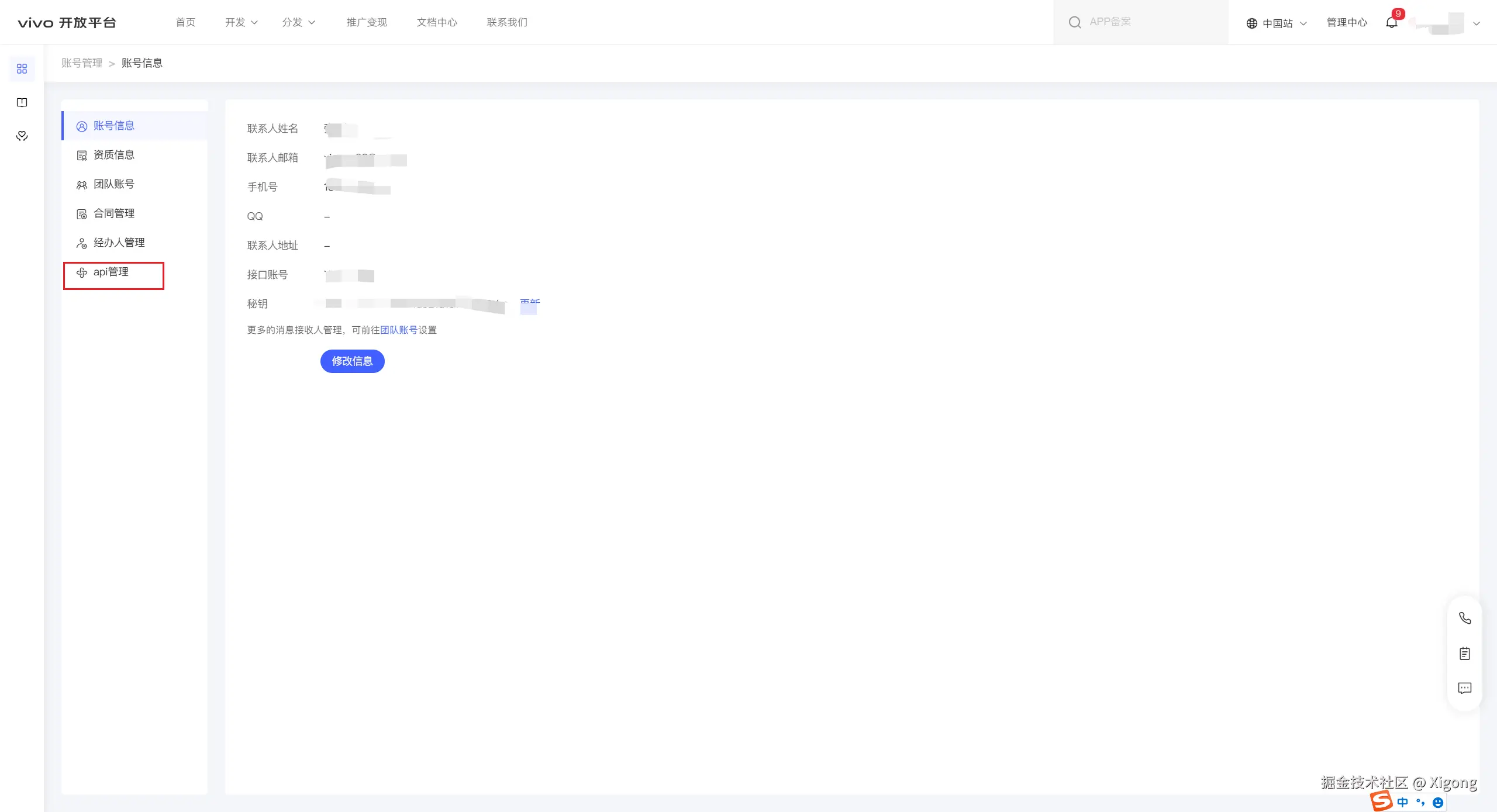Open the chat message icon on right
Image resolution: width=1497 pixels, height=812 pixels.
(1464, 688)
